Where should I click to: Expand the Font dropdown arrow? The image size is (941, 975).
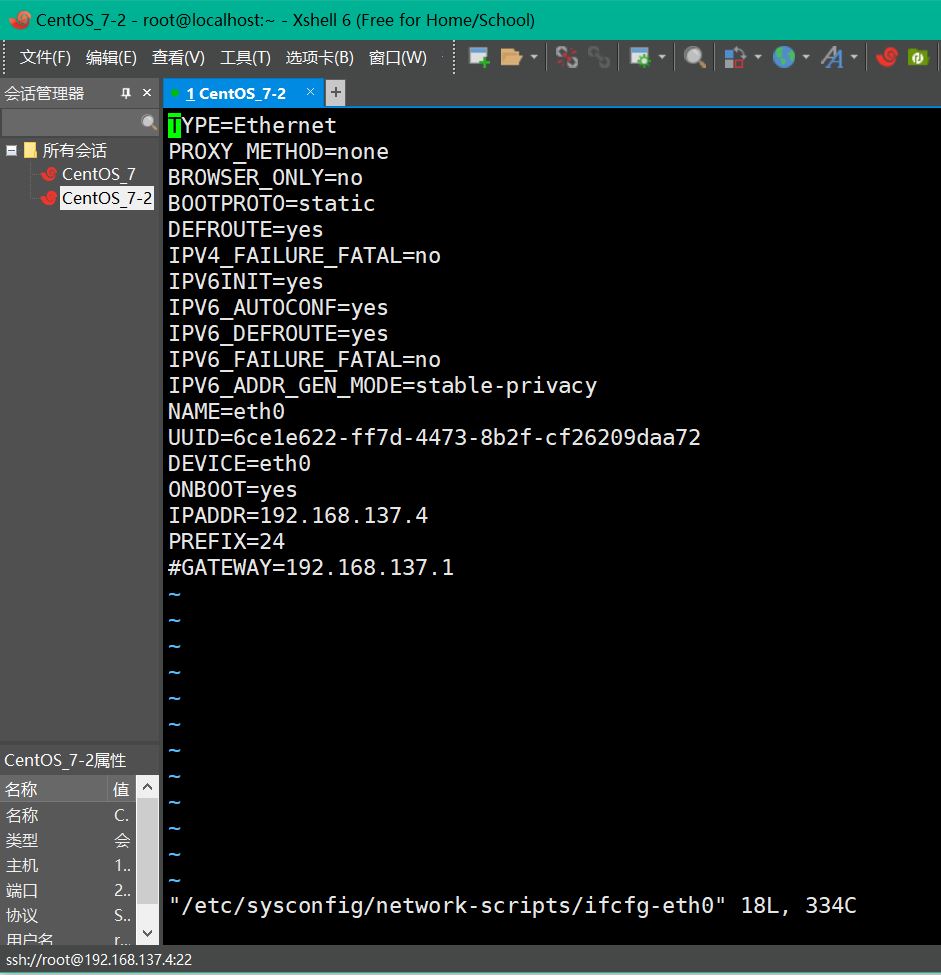854,57
